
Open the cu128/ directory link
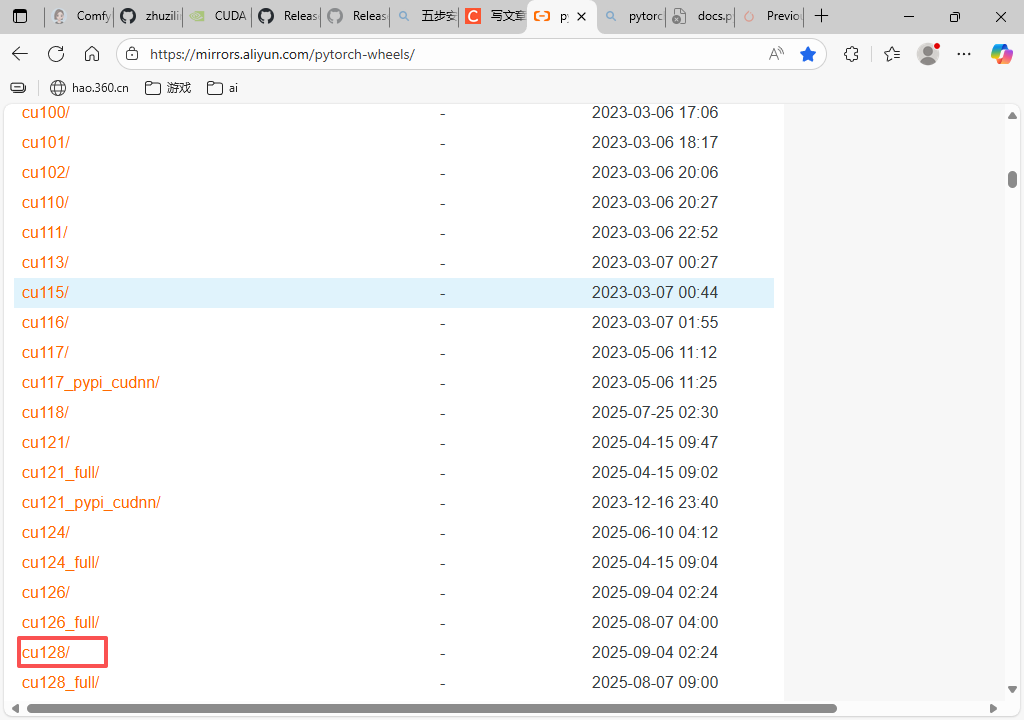46,652
